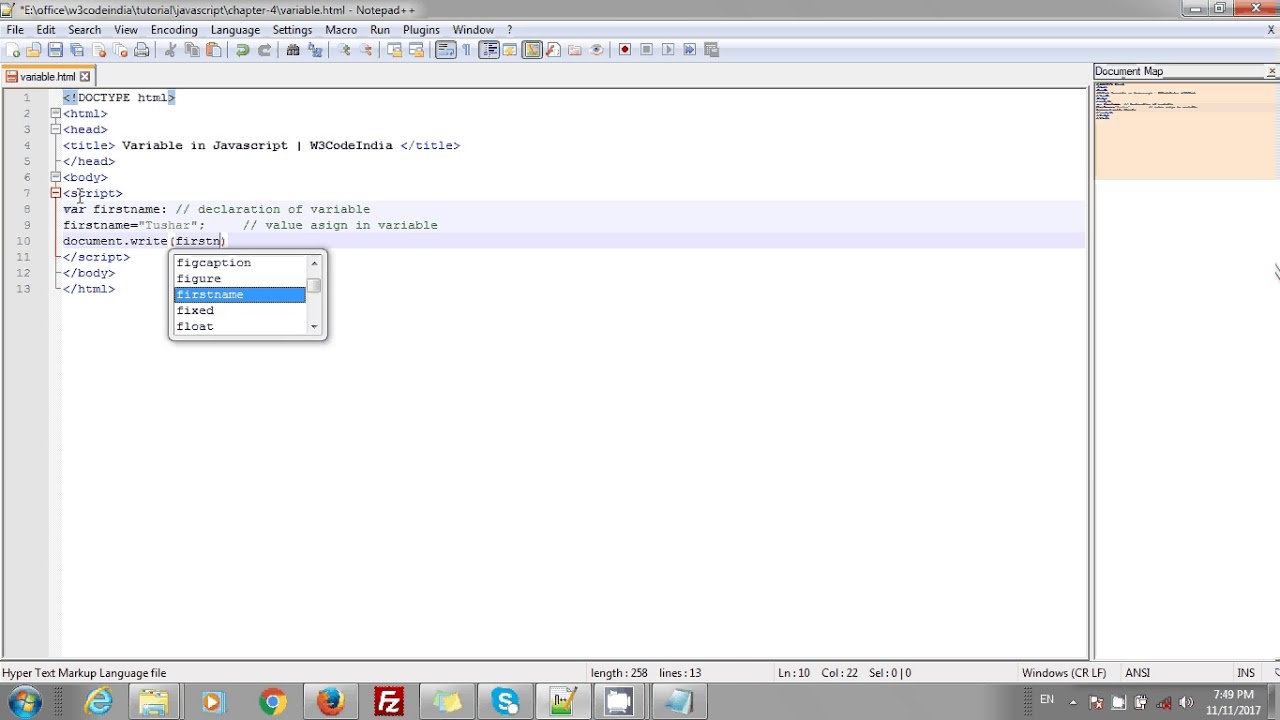
Task: Launch FileZilla from the taskbar
Action: click(x=389, y=700)
